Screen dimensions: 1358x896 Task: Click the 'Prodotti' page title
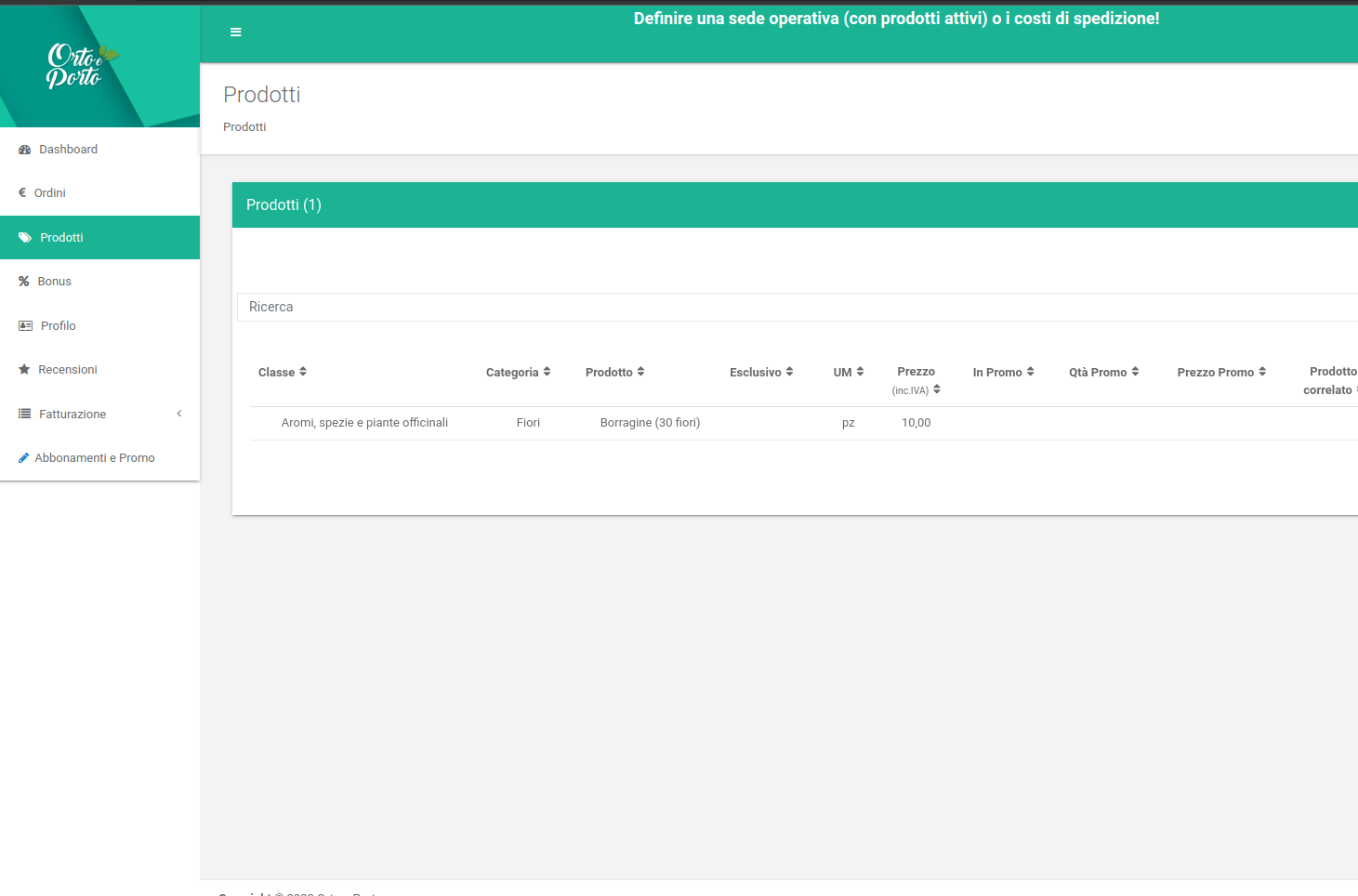tap(262, 95)
